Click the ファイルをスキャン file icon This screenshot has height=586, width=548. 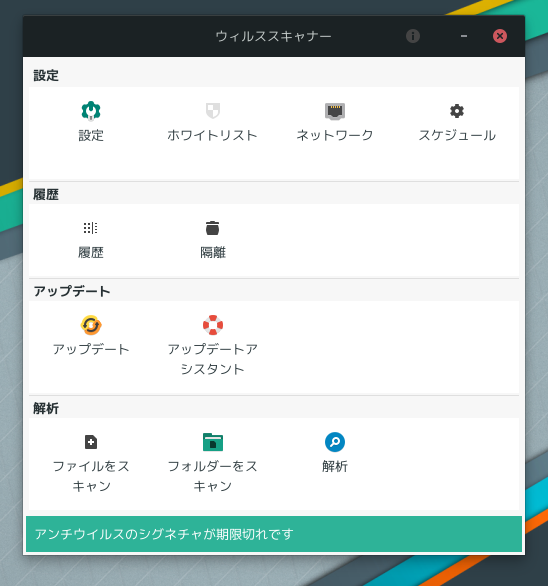tap(91, 442)
